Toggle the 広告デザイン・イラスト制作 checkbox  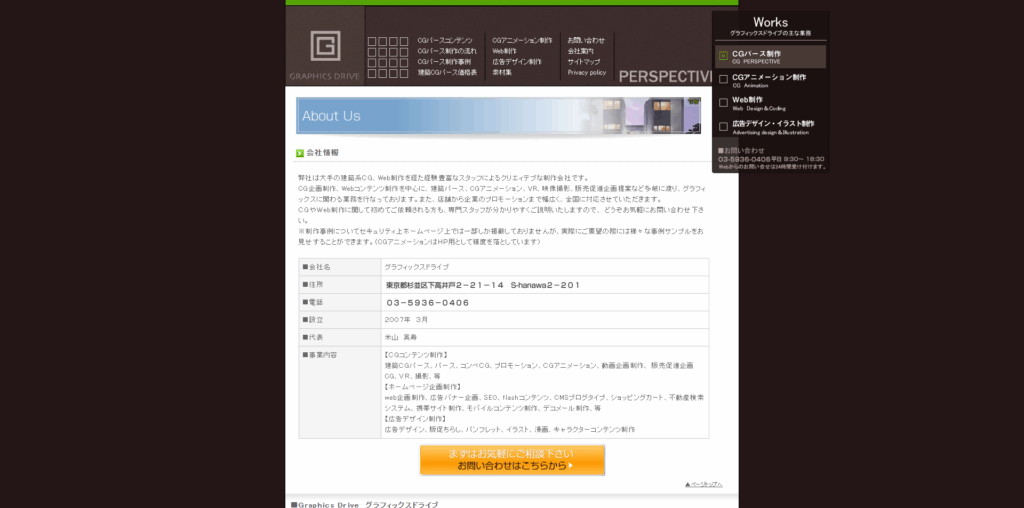(724, 126)
